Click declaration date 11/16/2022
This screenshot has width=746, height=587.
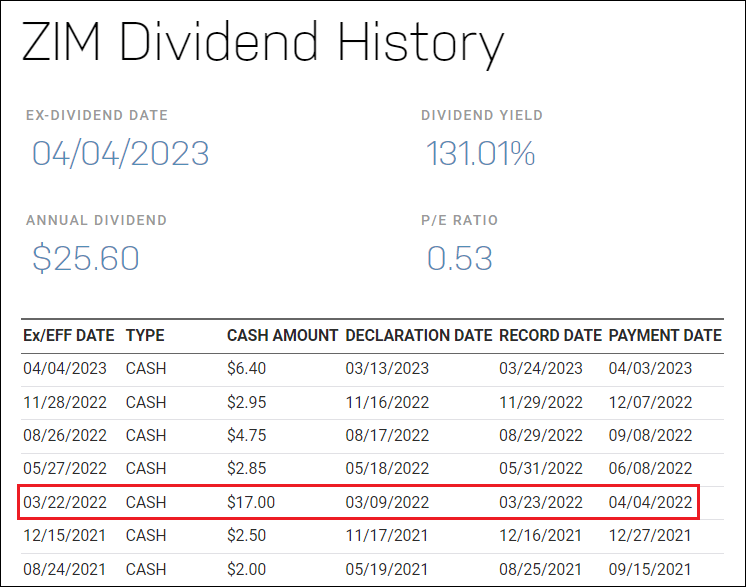[387, 402]
